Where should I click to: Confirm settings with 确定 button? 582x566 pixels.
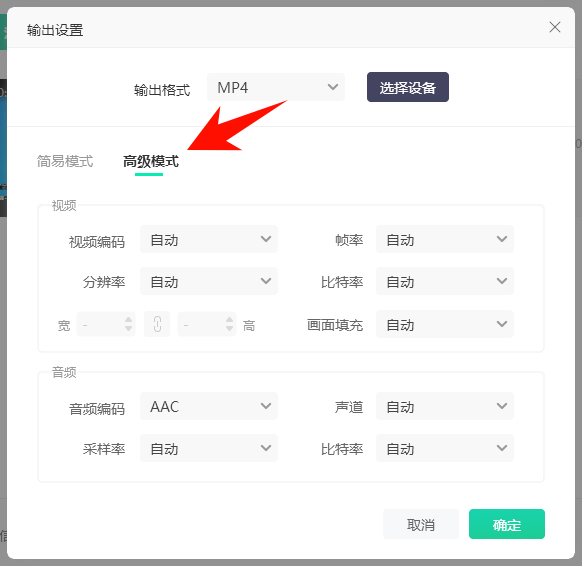click(507, 524)
